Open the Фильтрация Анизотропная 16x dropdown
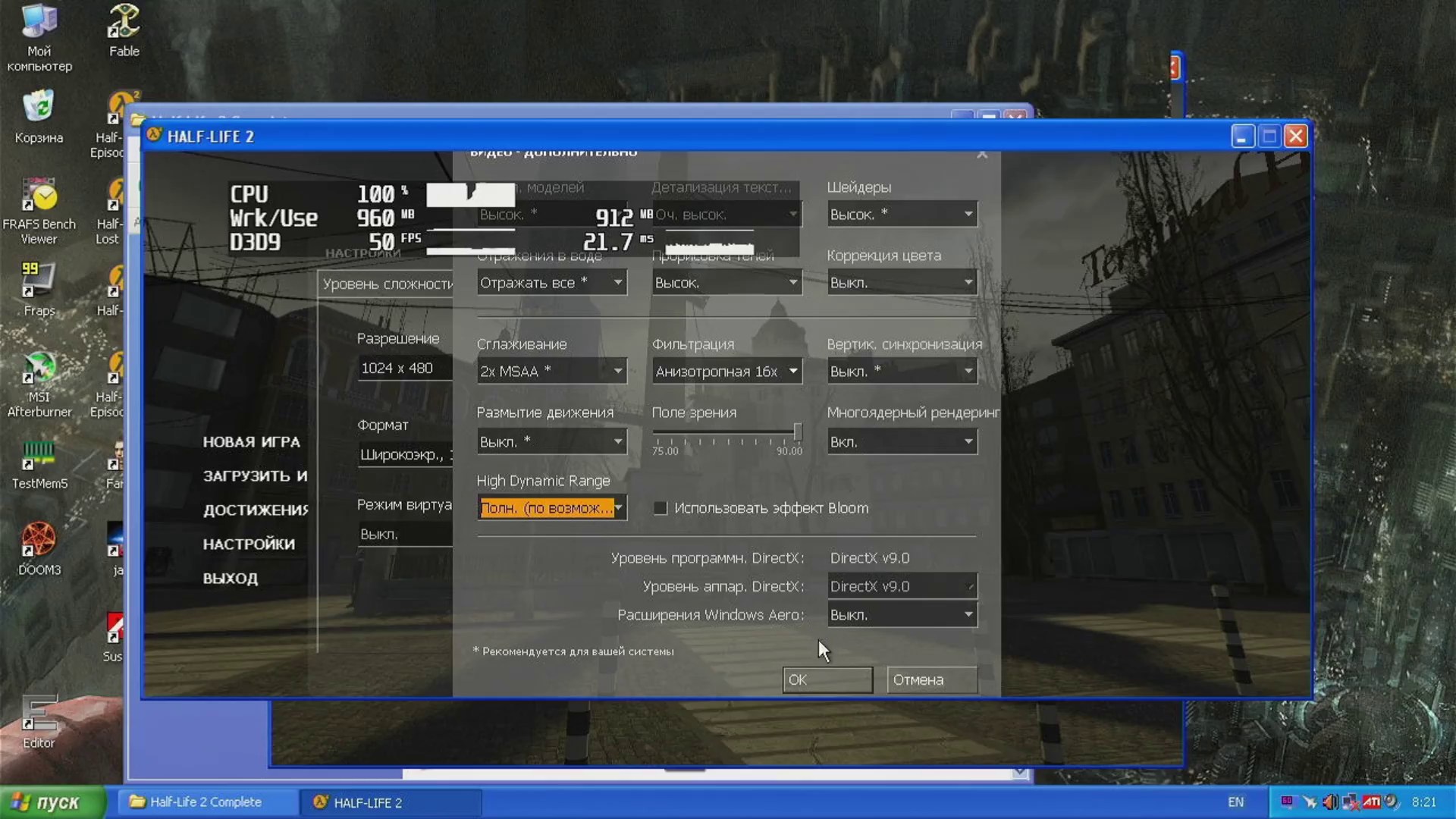This screenshot has height=819, width=1456. click(x=726, y=372)
